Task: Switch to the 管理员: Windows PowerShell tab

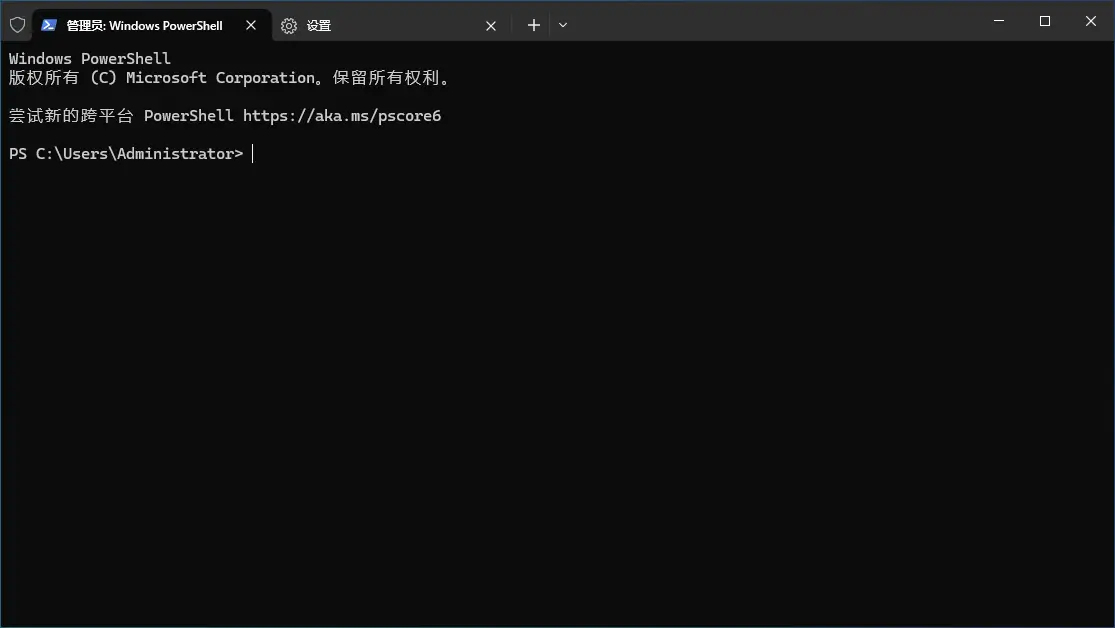Action: coord(144,26)
